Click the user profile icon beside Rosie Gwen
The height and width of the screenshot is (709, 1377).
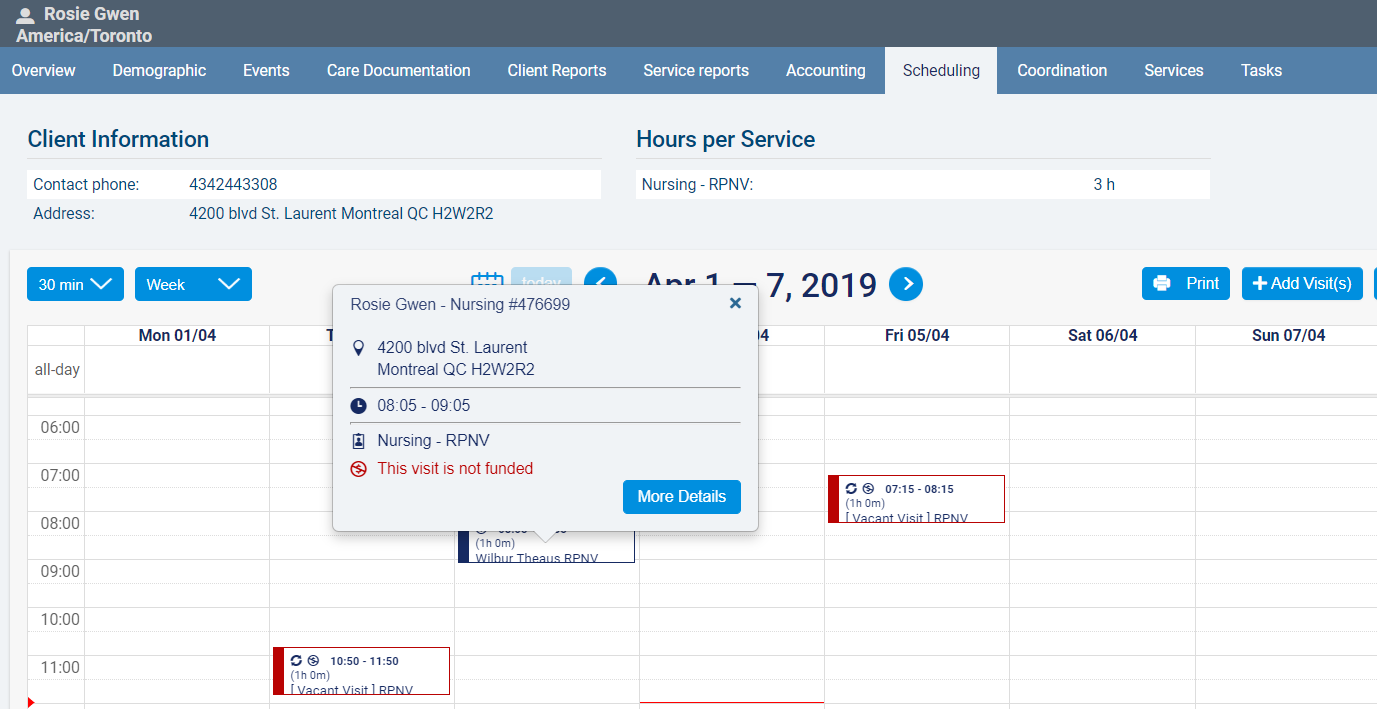click(26, 16)
